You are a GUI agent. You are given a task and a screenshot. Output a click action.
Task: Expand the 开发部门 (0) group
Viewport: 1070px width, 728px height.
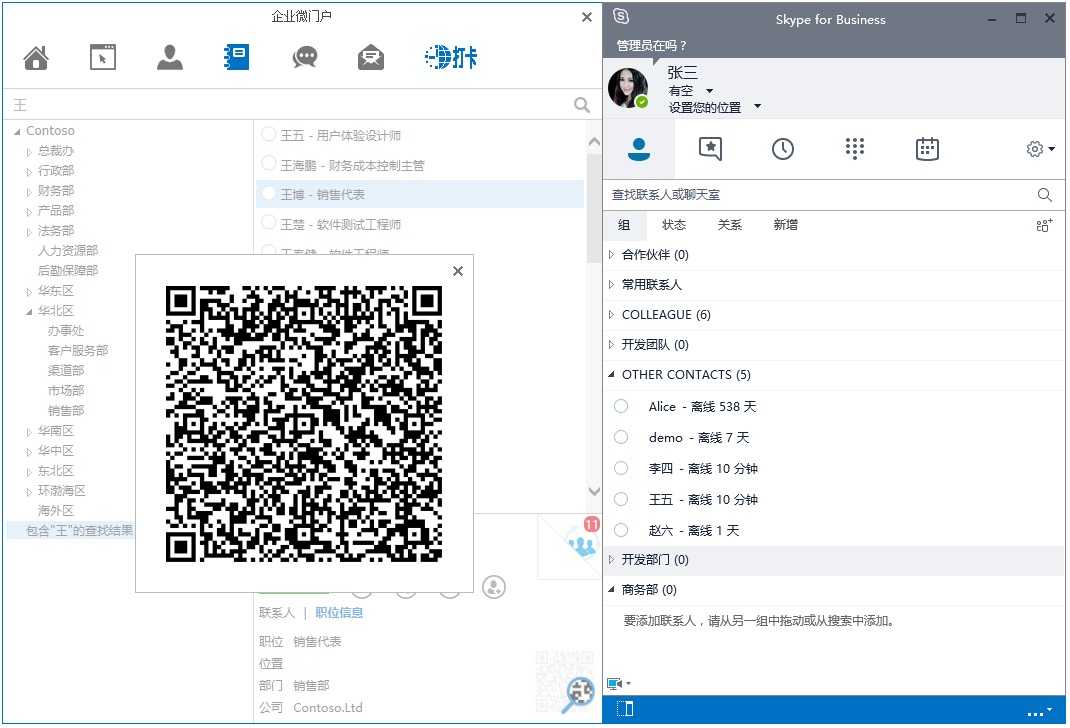click(x=611, y=559)
